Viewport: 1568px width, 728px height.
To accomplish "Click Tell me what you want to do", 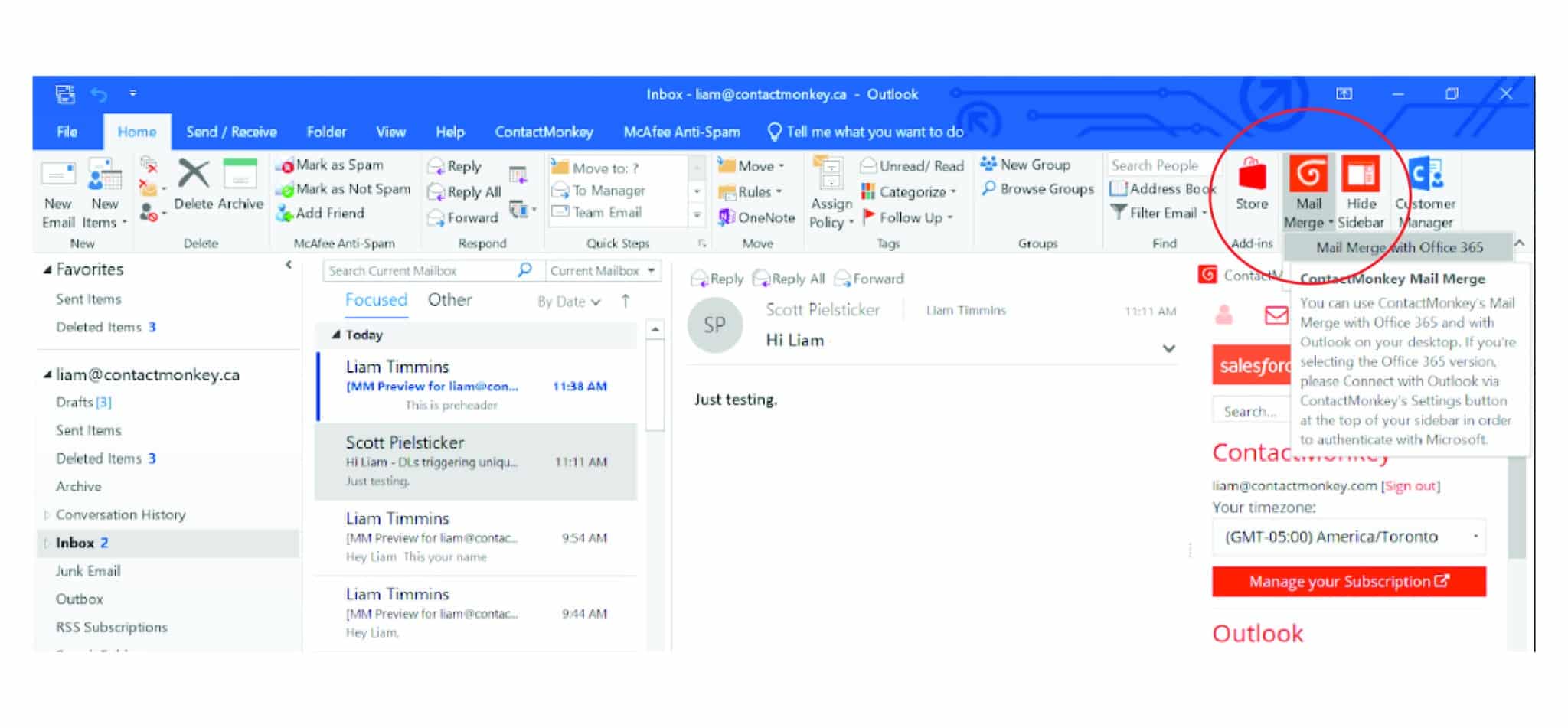I will pyautogui.click(x=866, y=132).
